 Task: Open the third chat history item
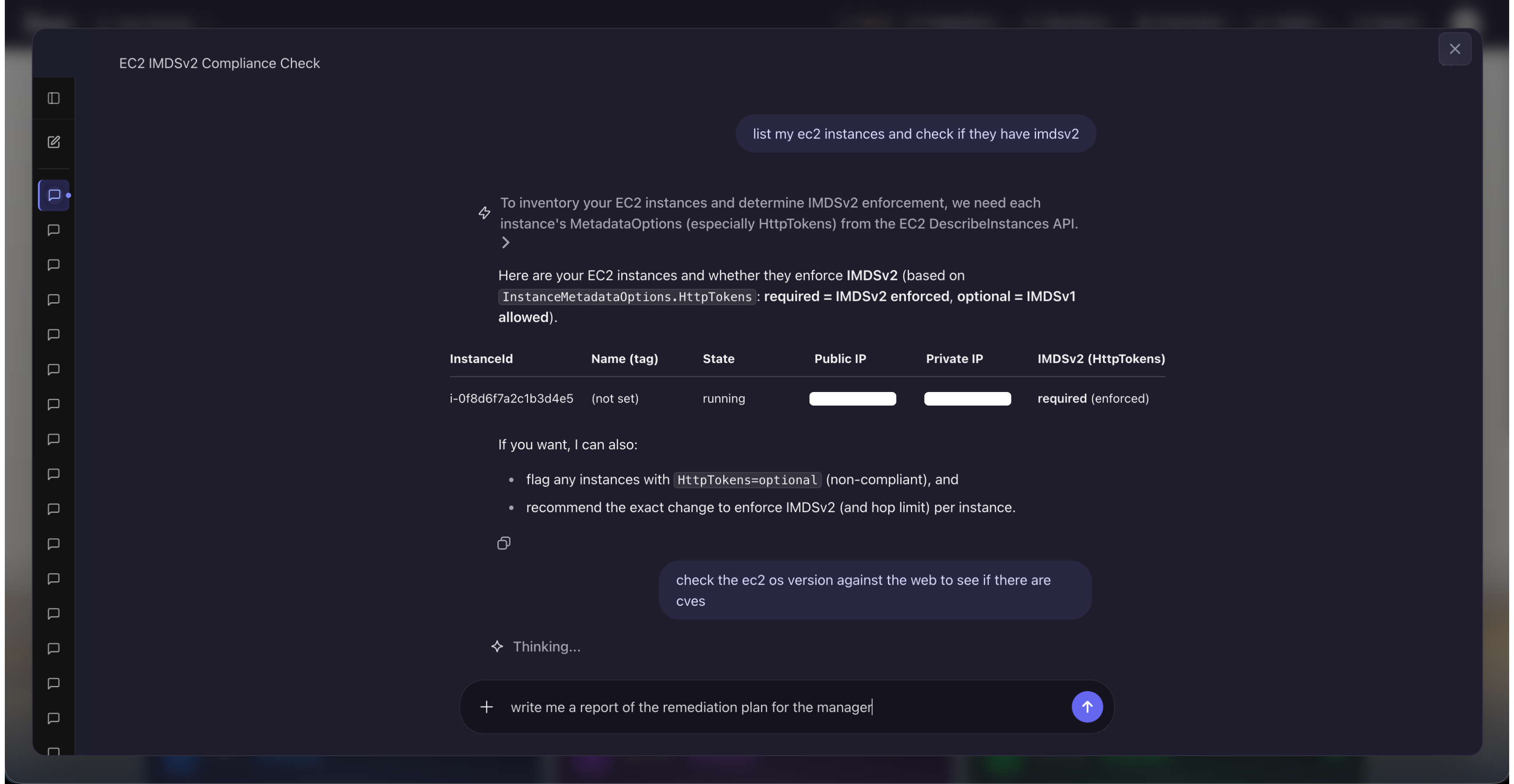(x=53, y=265)
